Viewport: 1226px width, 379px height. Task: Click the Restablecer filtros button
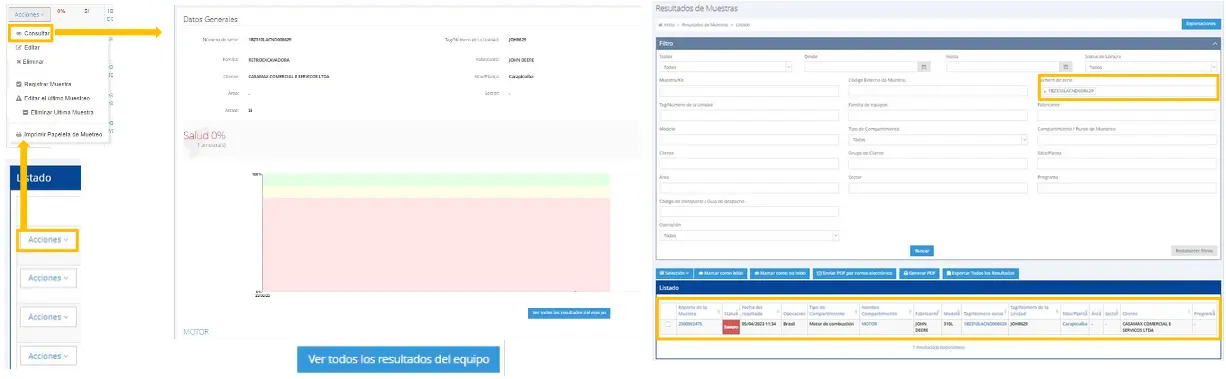click(x=1194, y=250)
